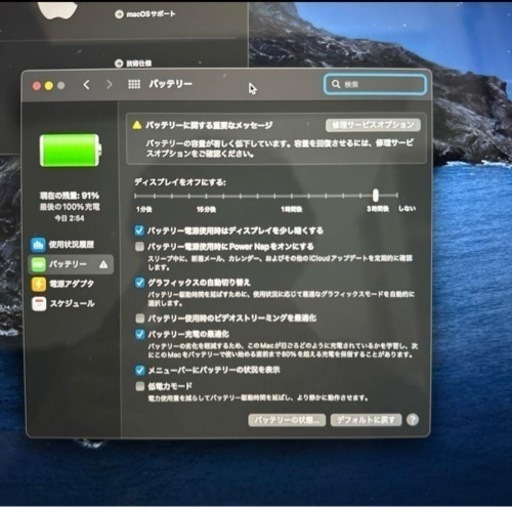Click the 1時間後 slider label
This screenshot has width=512, height=507.
[x=291, y=209]
